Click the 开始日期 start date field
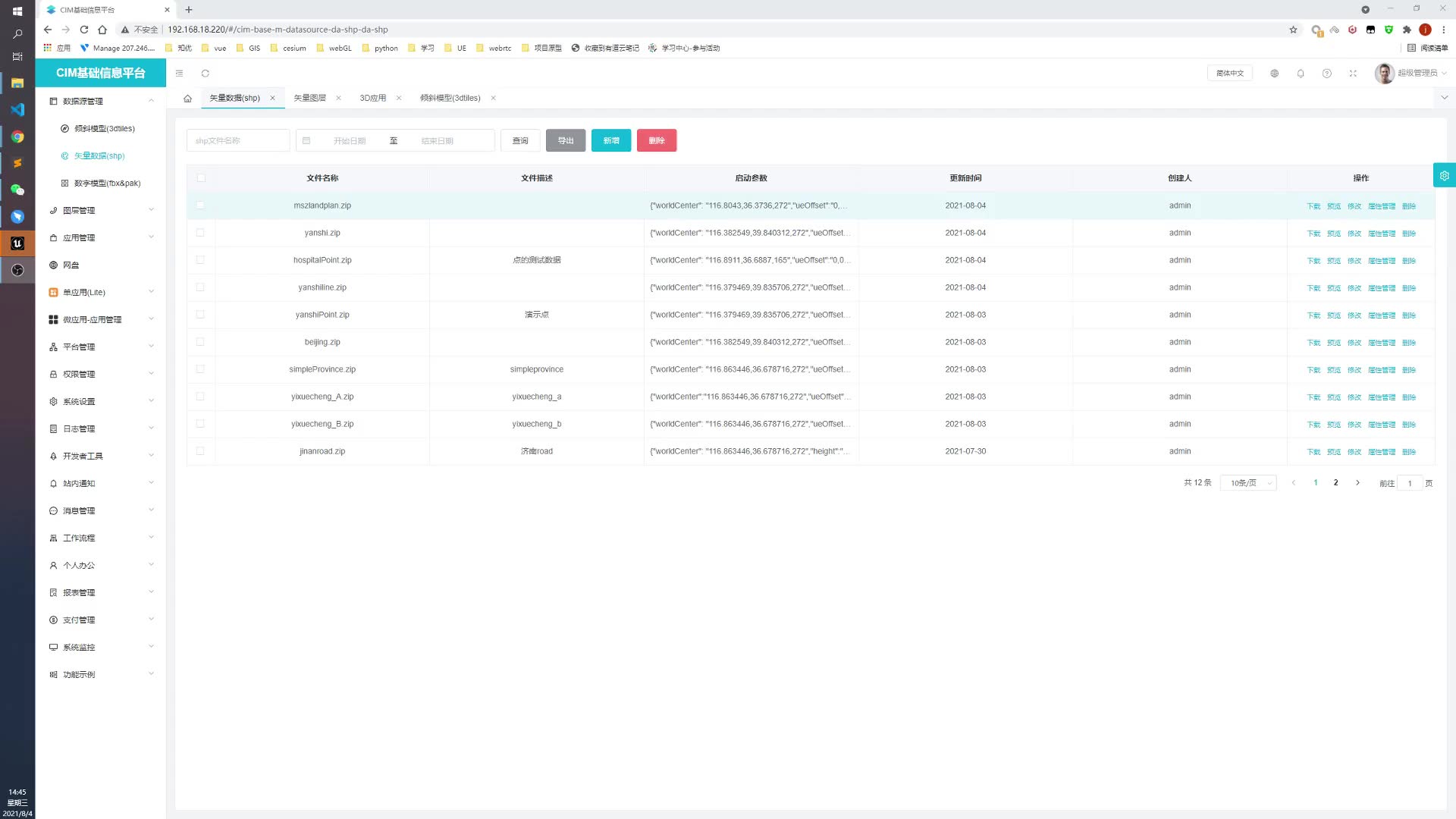Screen dimensions: 1456x819 350,140
